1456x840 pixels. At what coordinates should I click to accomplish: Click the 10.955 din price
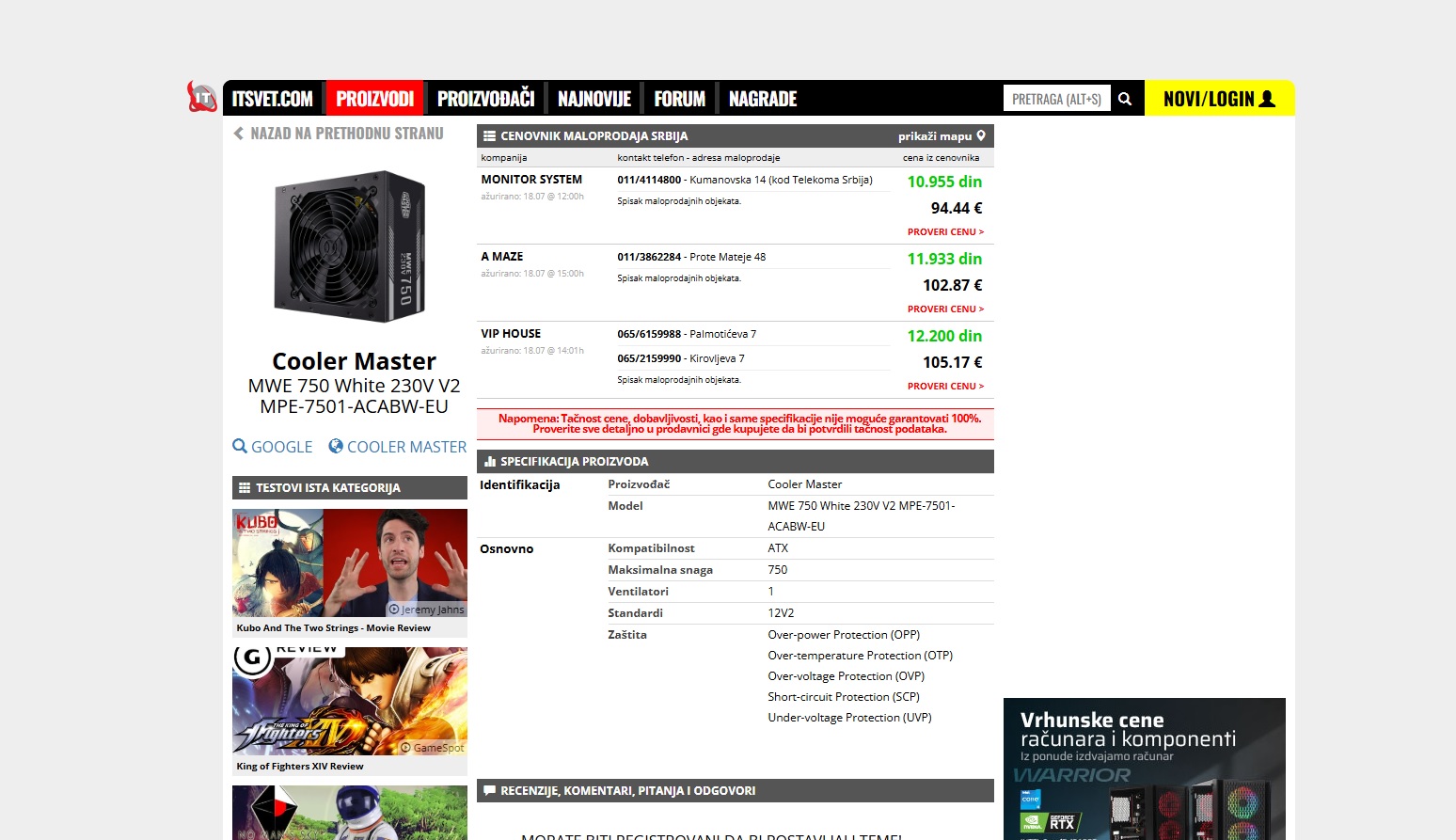pyautogui.click(x=944, y=182)
